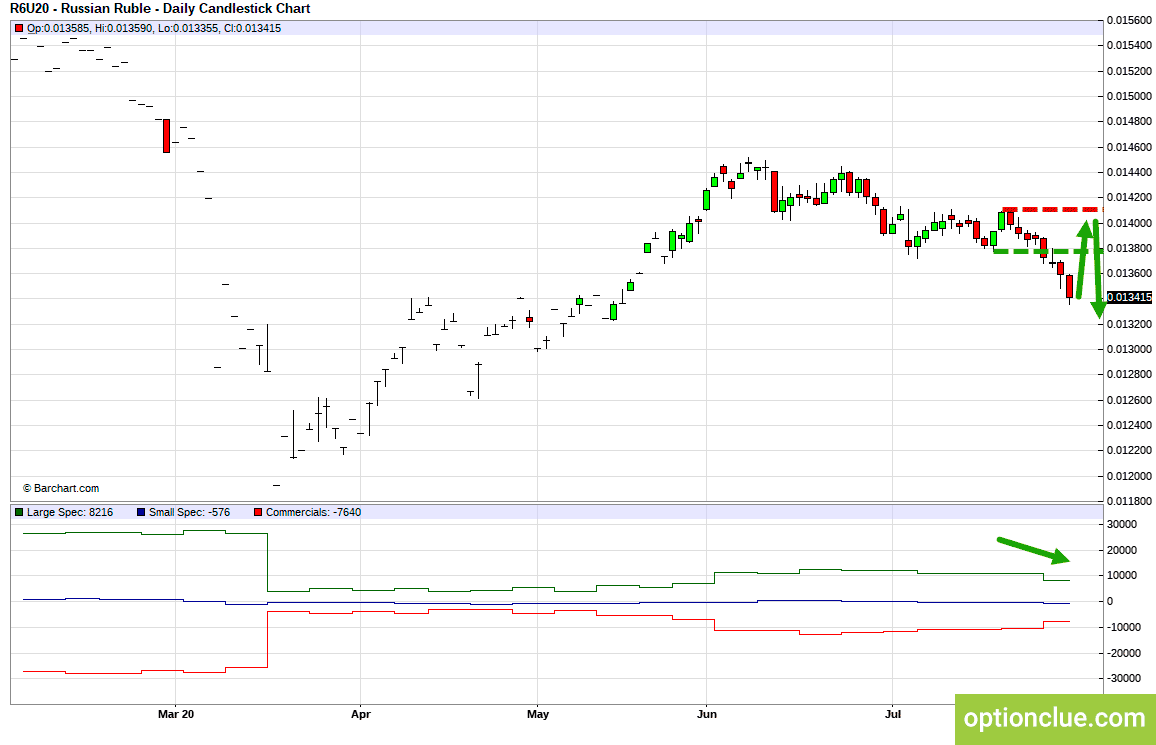Screen dimensions: 1156x745
Task: Click the blue Small Spec legend square
Action: [141, 512]
